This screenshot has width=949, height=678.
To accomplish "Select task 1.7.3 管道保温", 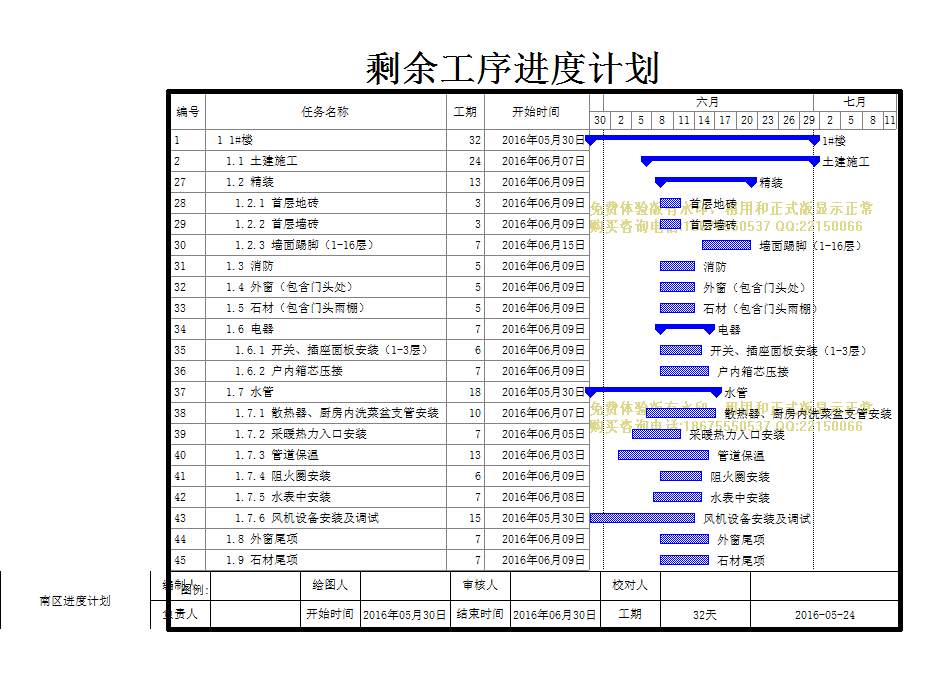I will (x=379, y=455).
